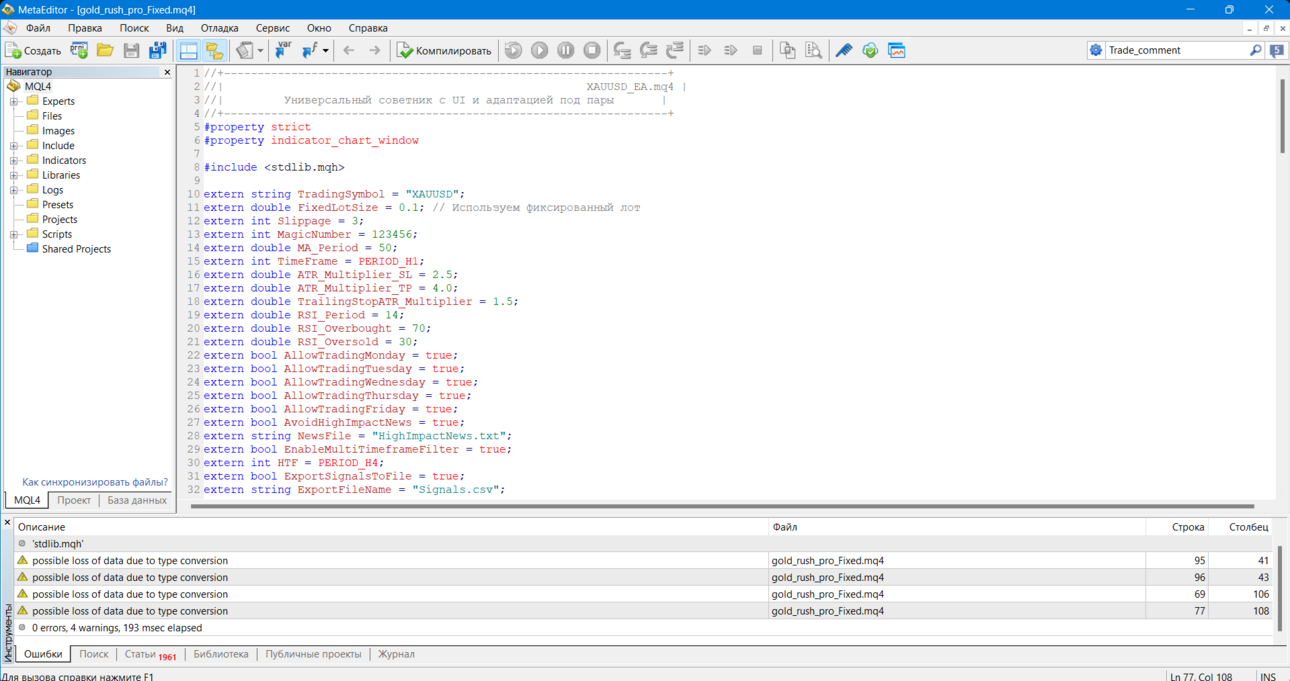Switch to the Библиотека toolbox tab
Viewport: 1290px width, 681px height.
coord(221,654)
